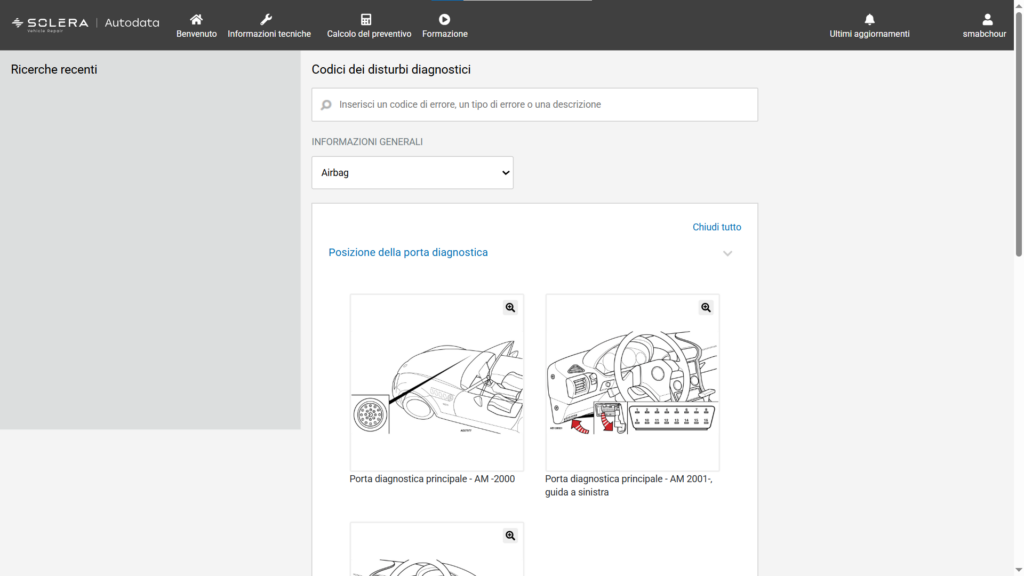This screenshot has width=1024, height=576.
Task: Zoom the AM -2000 diagnostic port image
Action: (510, 308)
